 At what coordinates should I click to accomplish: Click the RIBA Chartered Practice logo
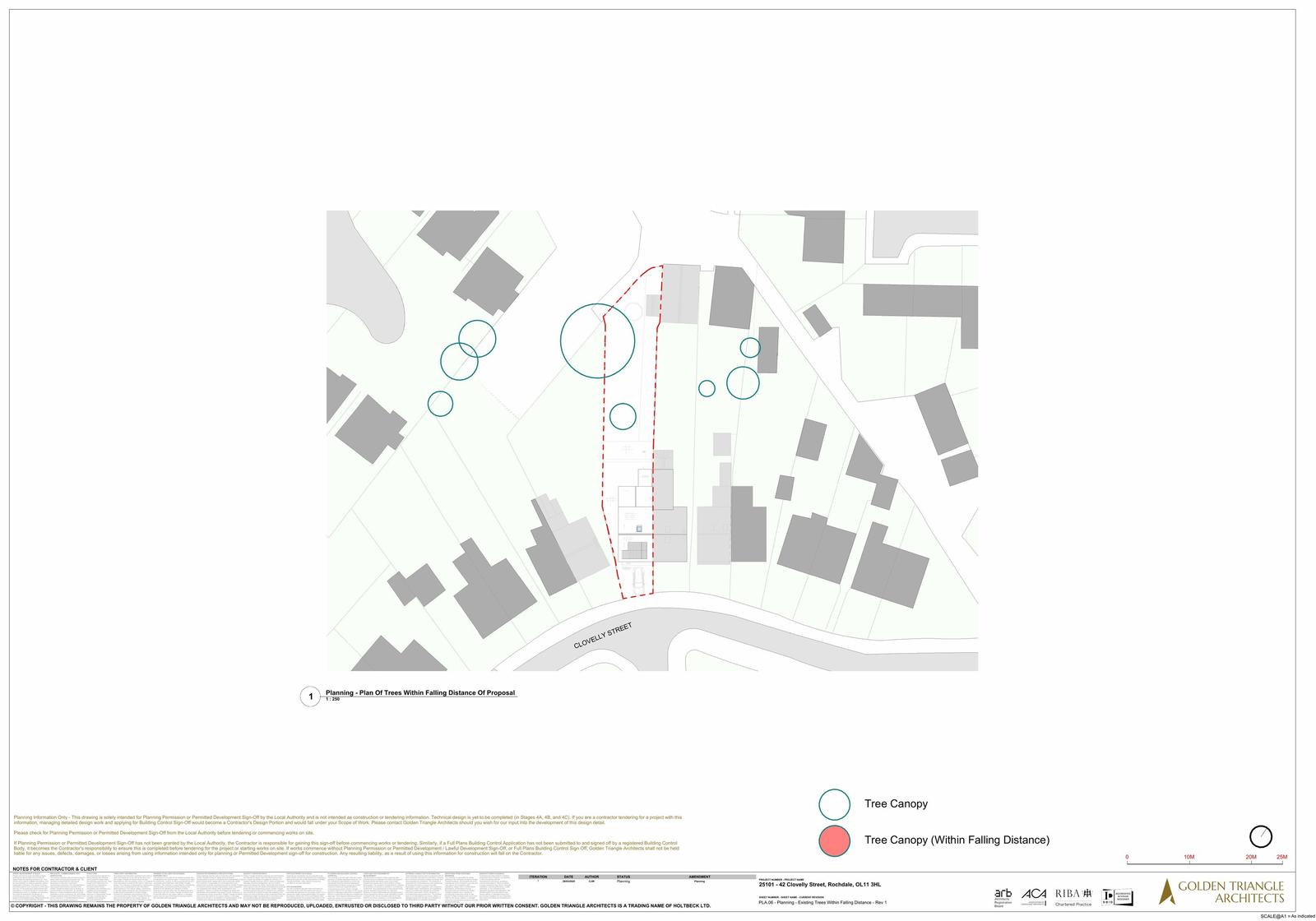point(1073,896)
